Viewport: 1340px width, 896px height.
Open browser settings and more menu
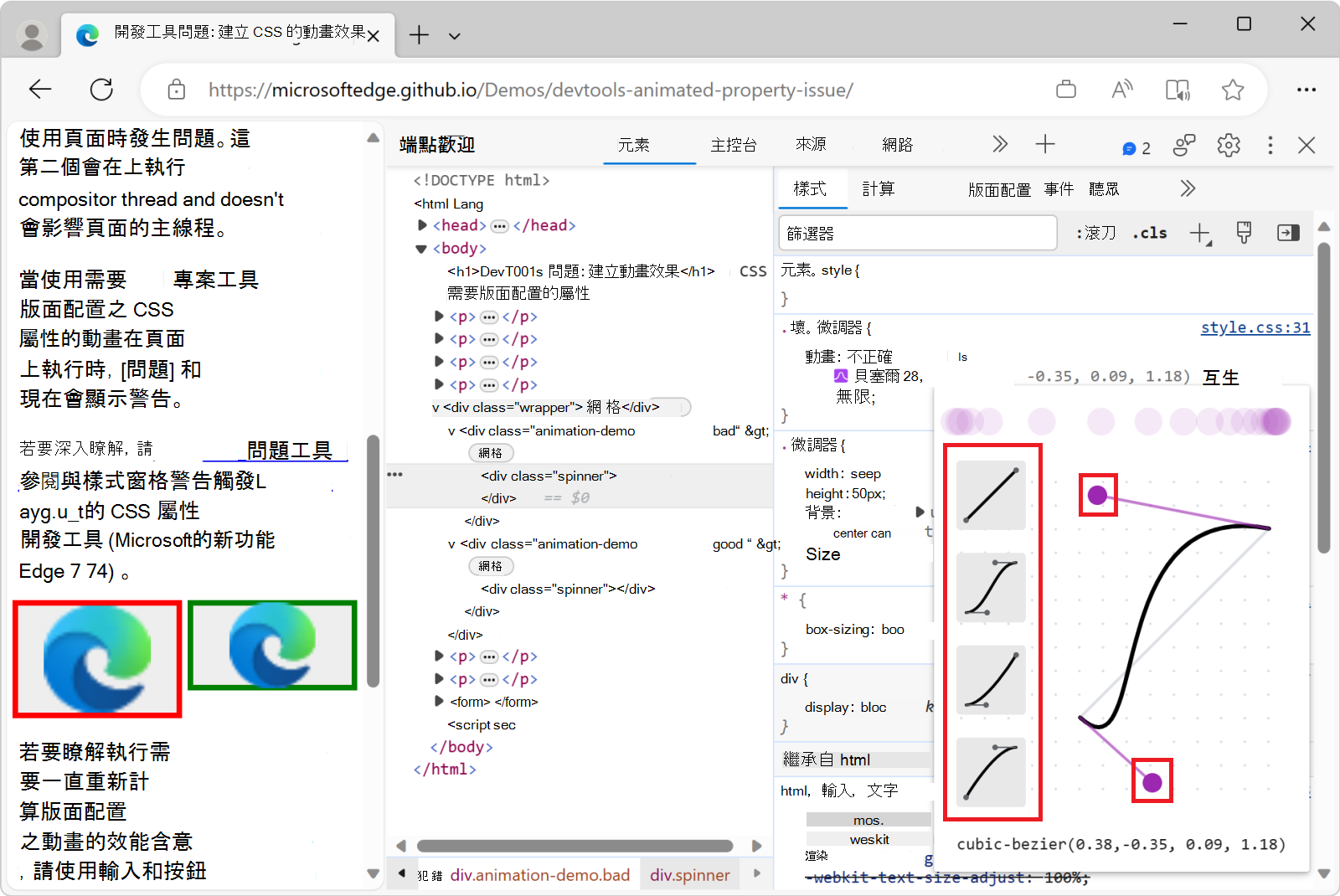pos(1306,90)
